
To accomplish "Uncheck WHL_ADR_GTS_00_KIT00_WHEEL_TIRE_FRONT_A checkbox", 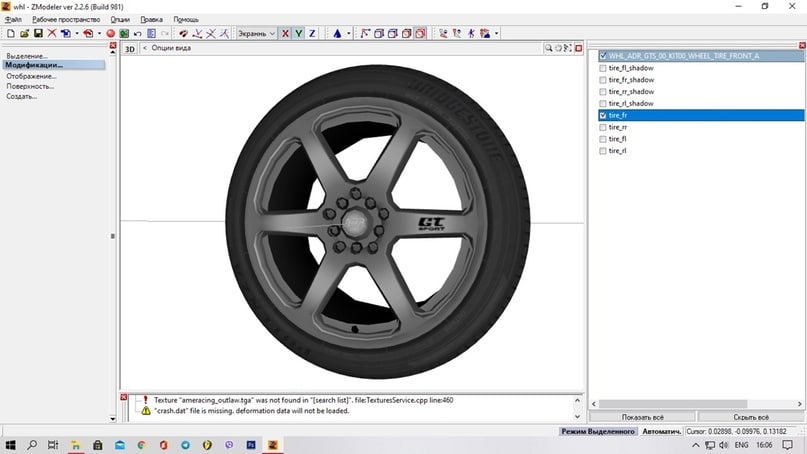I will pos(603,56).
